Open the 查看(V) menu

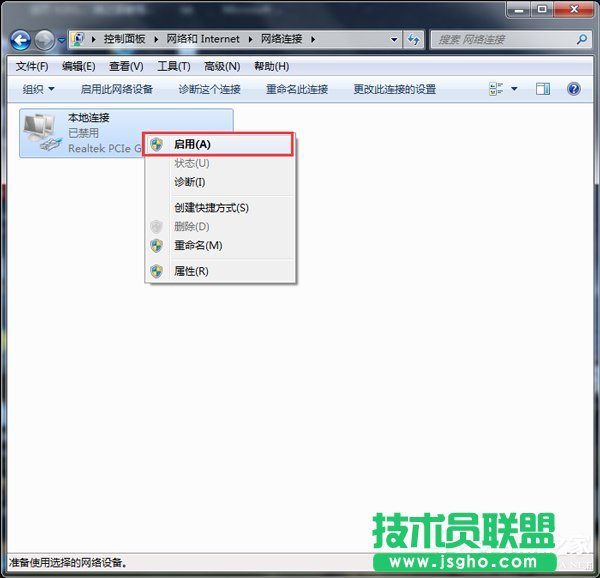tap(126, 67)
